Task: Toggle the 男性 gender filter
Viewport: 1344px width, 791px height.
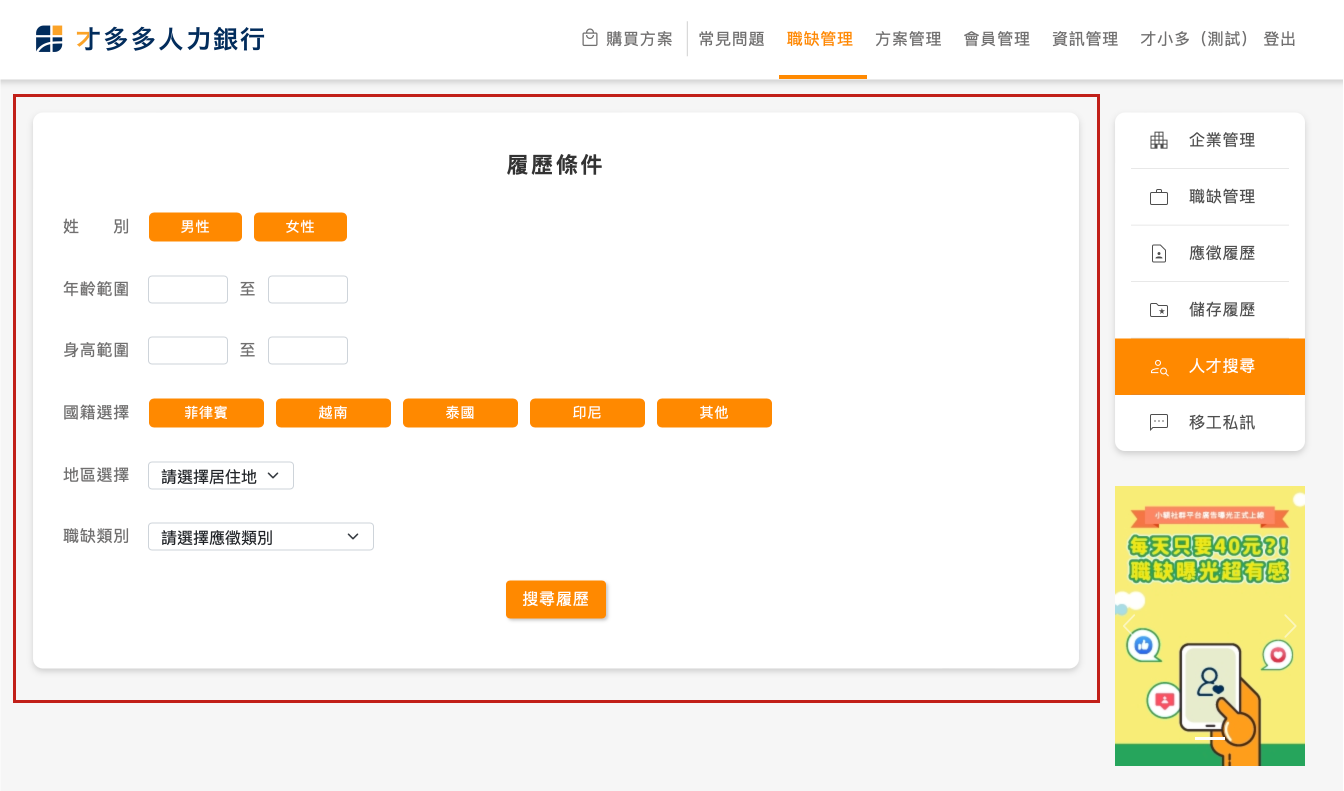Action: [x=195, y=227]
